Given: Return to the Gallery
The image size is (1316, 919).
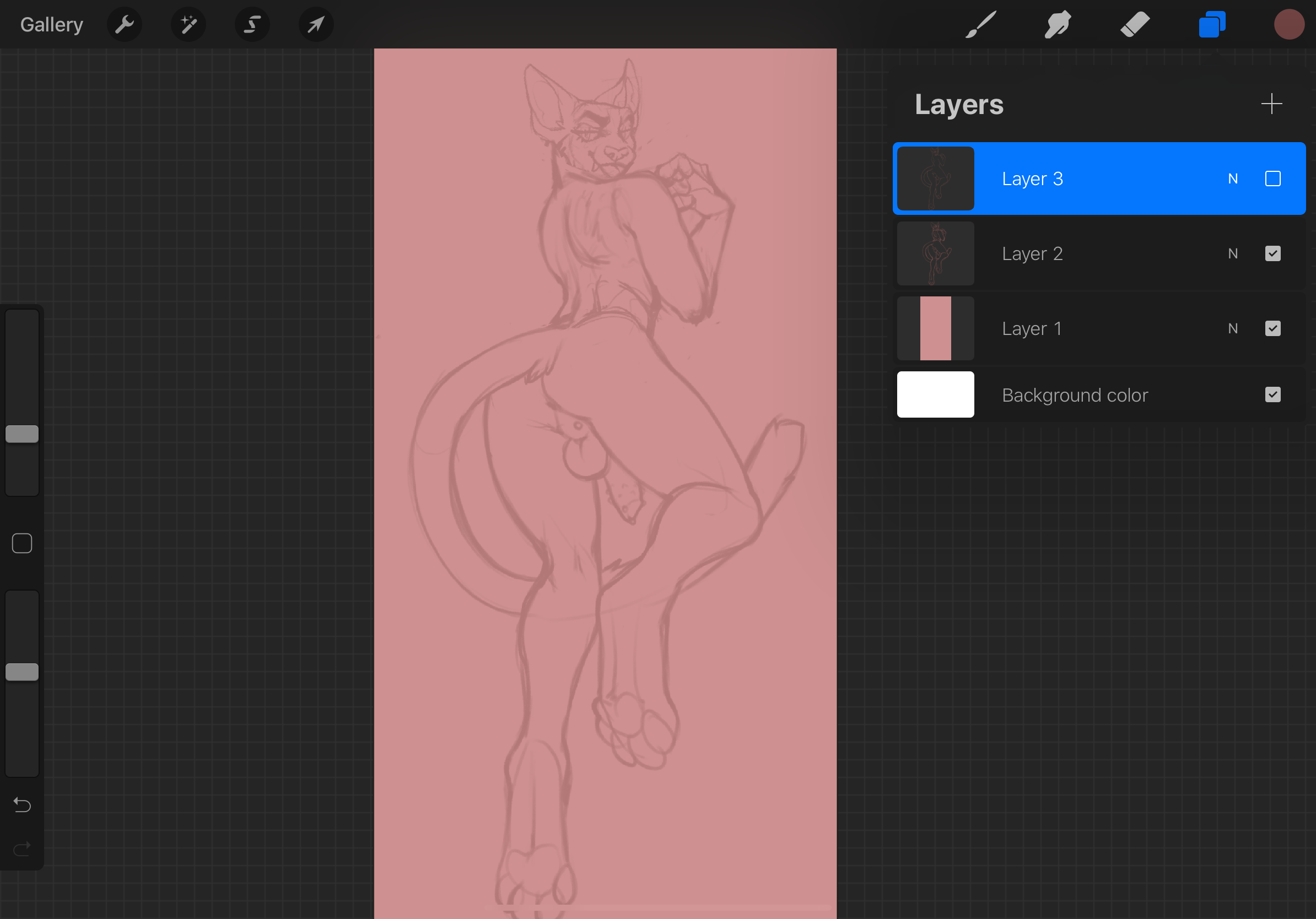Looking at the screenshot, I should point(52,25).
